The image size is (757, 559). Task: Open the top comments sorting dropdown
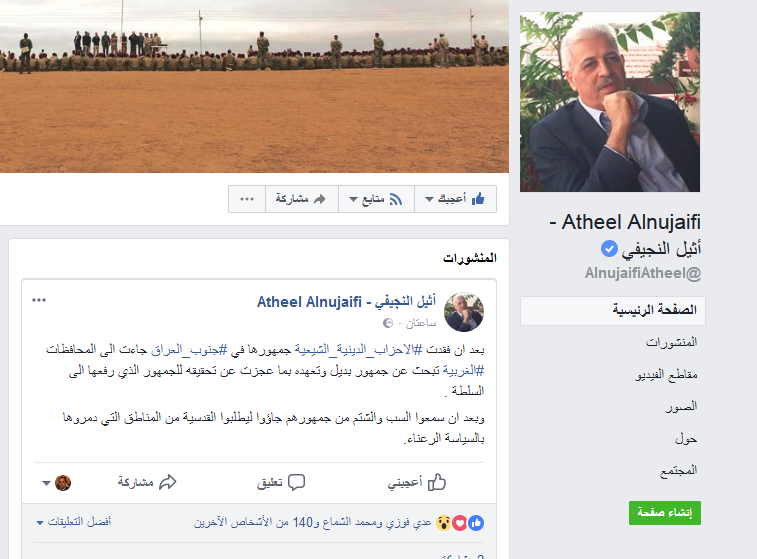tap(74, 522)
